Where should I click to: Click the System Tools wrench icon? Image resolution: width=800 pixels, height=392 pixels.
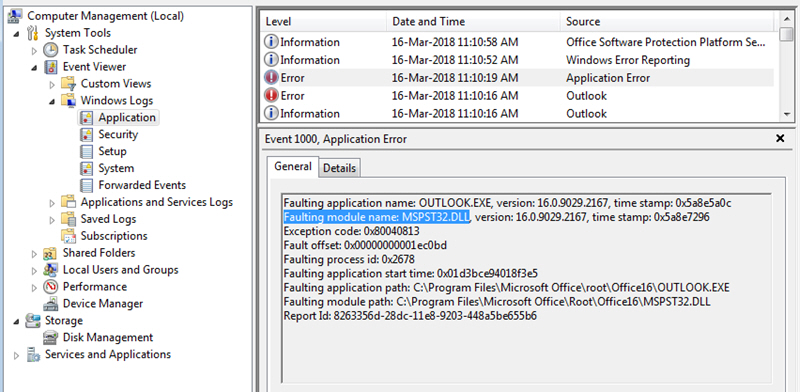click(x=33, y=33)
